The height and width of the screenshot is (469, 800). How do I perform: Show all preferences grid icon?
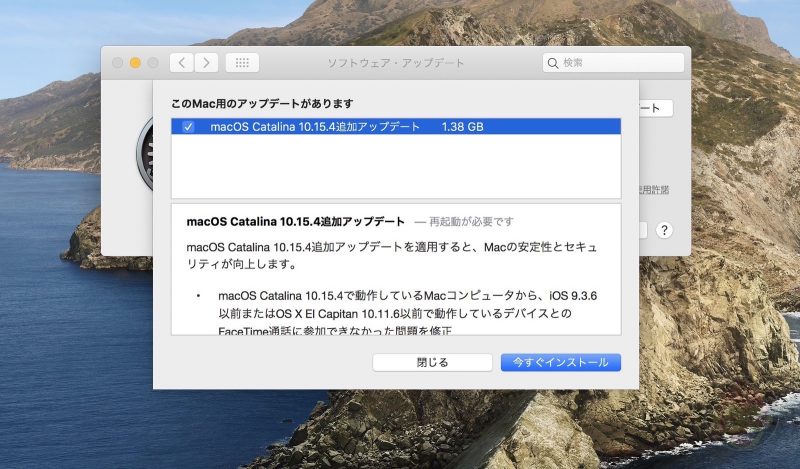coord(242,63)
